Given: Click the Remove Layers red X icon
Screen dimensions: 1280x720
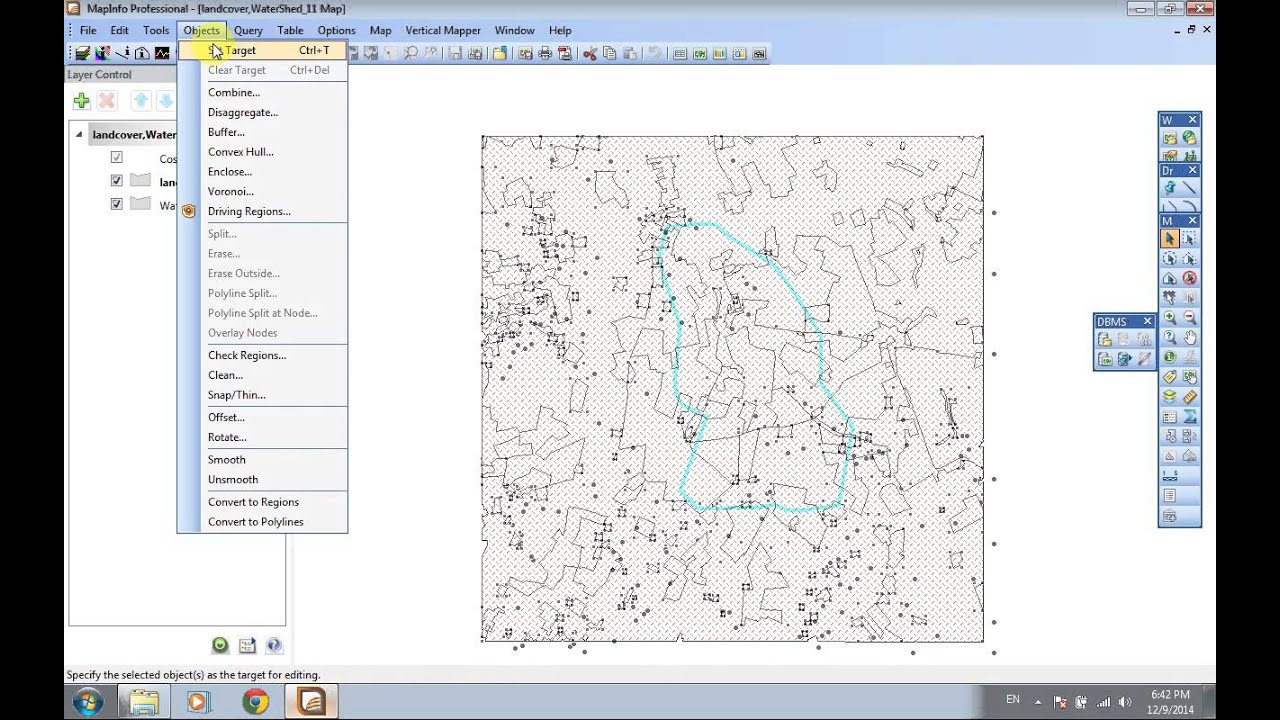Looking at the screenshot, I should coord(107,101).
